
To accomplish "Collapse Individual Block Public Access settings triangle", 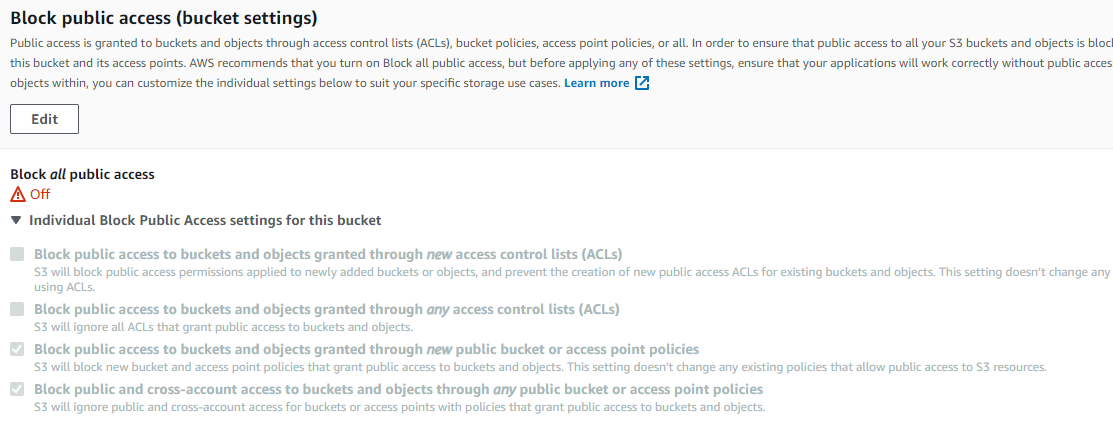I will [16, 220].
